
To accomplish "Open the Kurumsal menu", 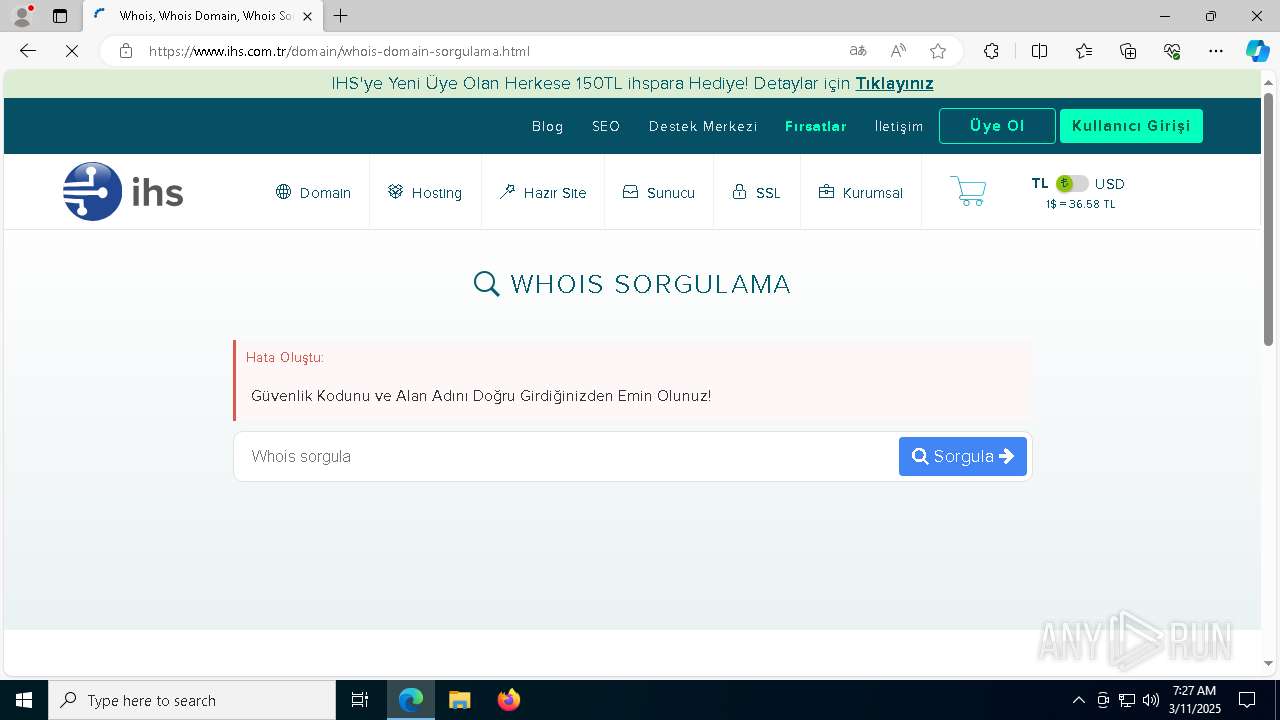I will click(860, 192).
